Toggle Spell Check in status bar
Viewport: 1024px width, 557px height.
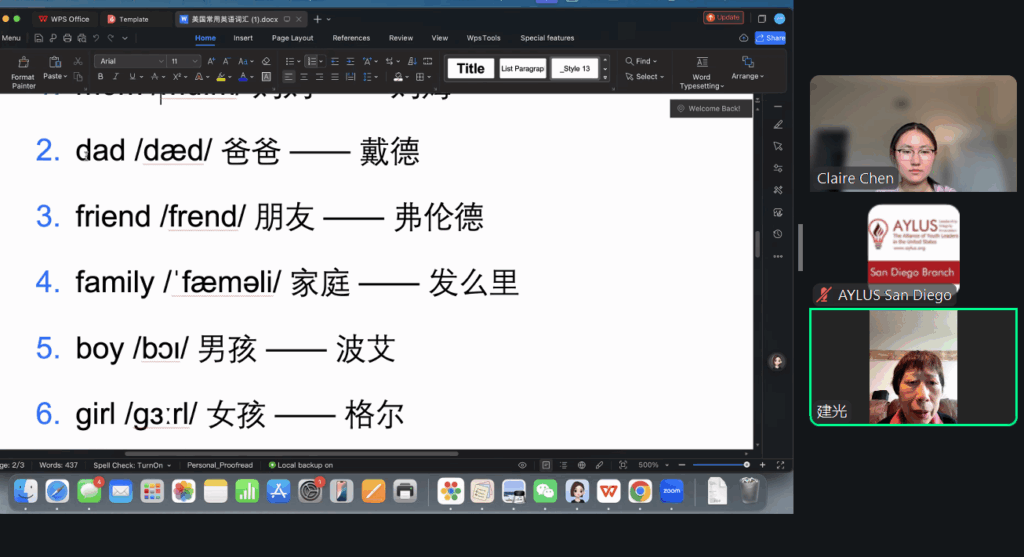point(132,465)
